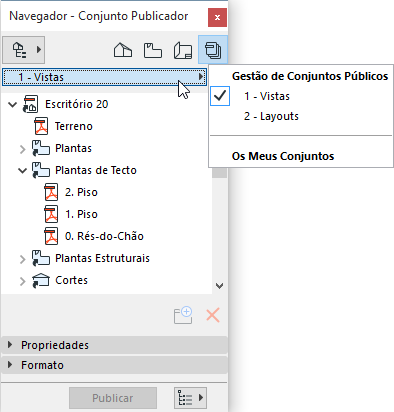Open the 1 - Vistas set dropdown
Screen dimensions: 394x412
pyautogui.click(x=104, y=77)
